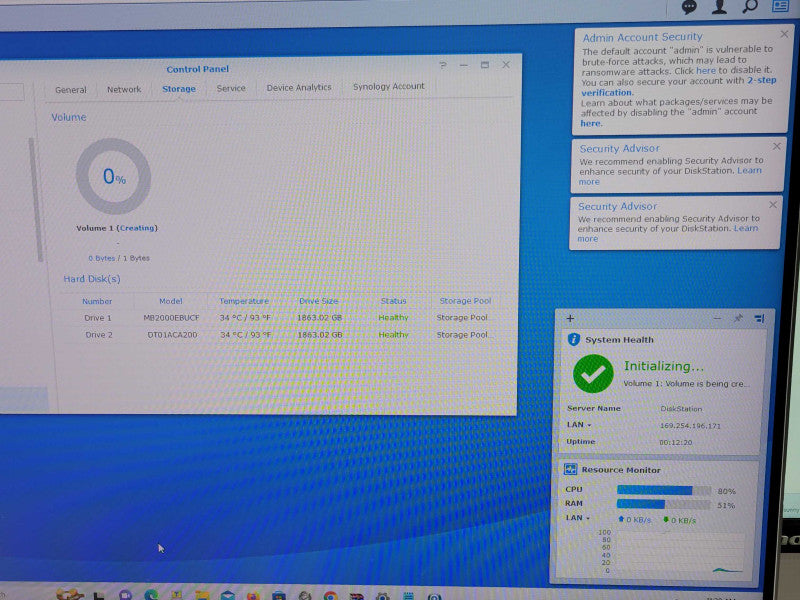Image resolution: width=800 pixels, height=600 pixels.
Task: Open Microsoft Store on the taskbar
Action: (279, 595)
